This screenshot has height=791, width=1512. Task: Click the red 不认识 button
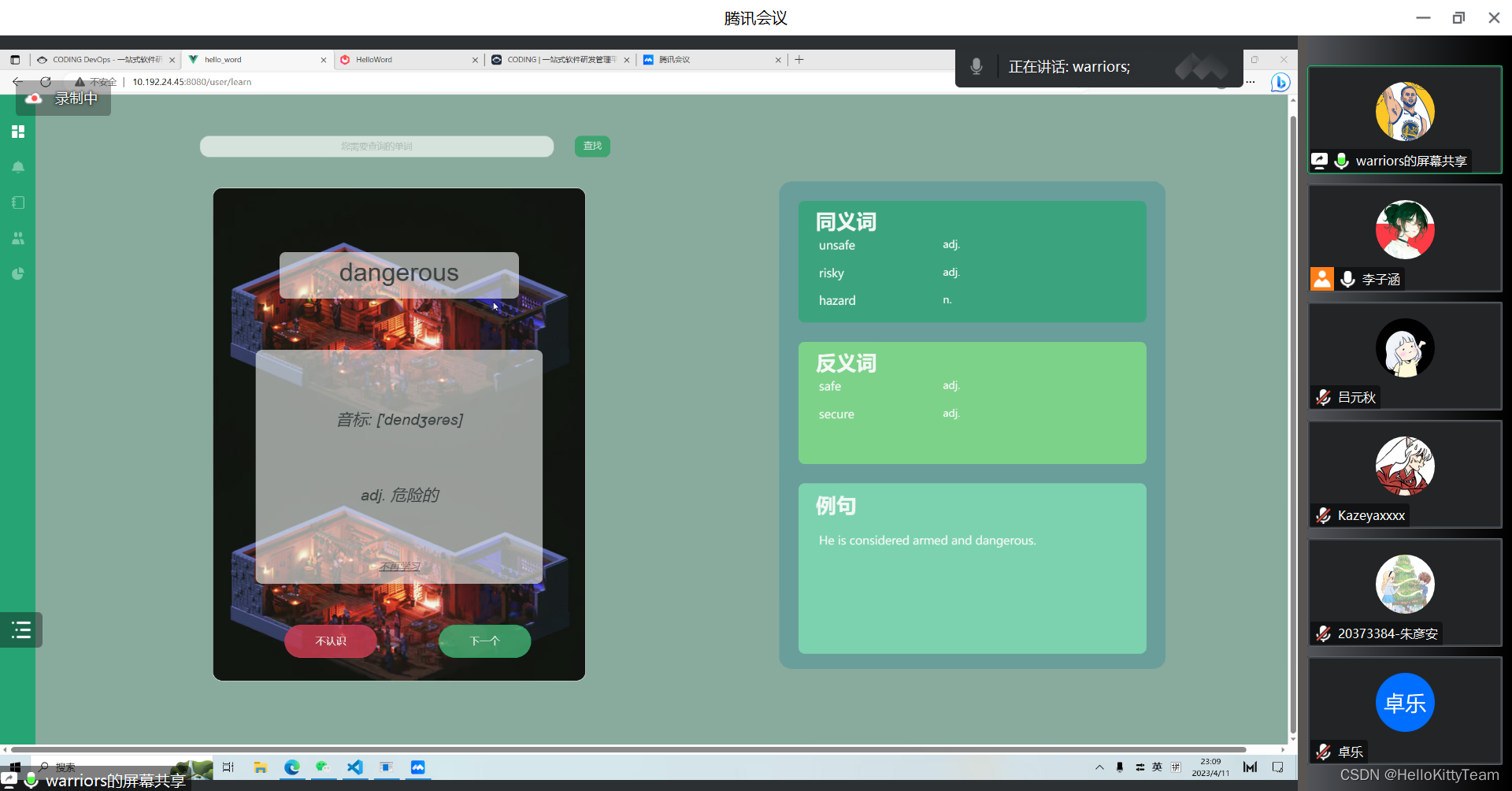click(331, 641)
